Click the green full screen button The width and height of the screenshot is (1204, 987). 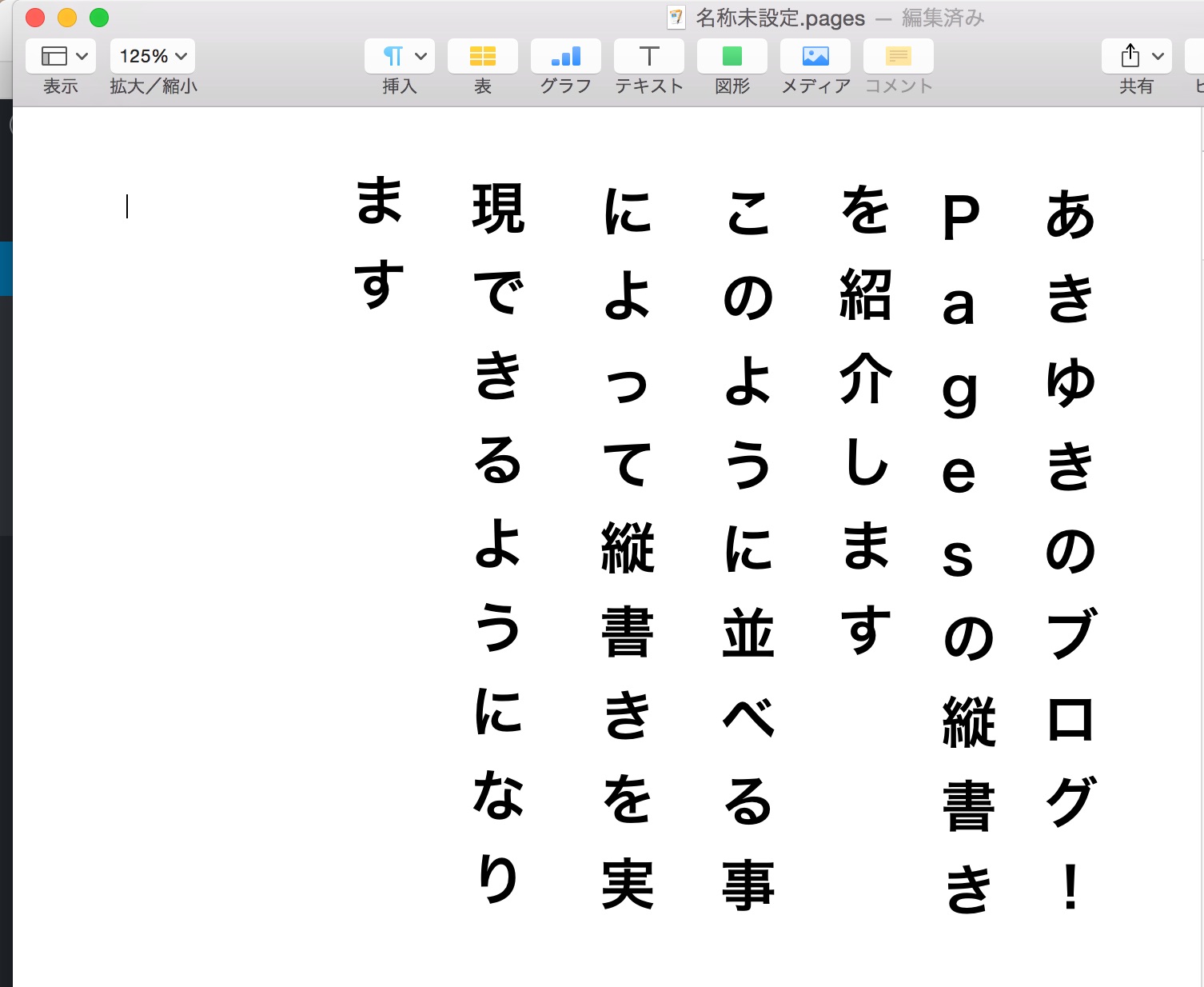[99, 18]
